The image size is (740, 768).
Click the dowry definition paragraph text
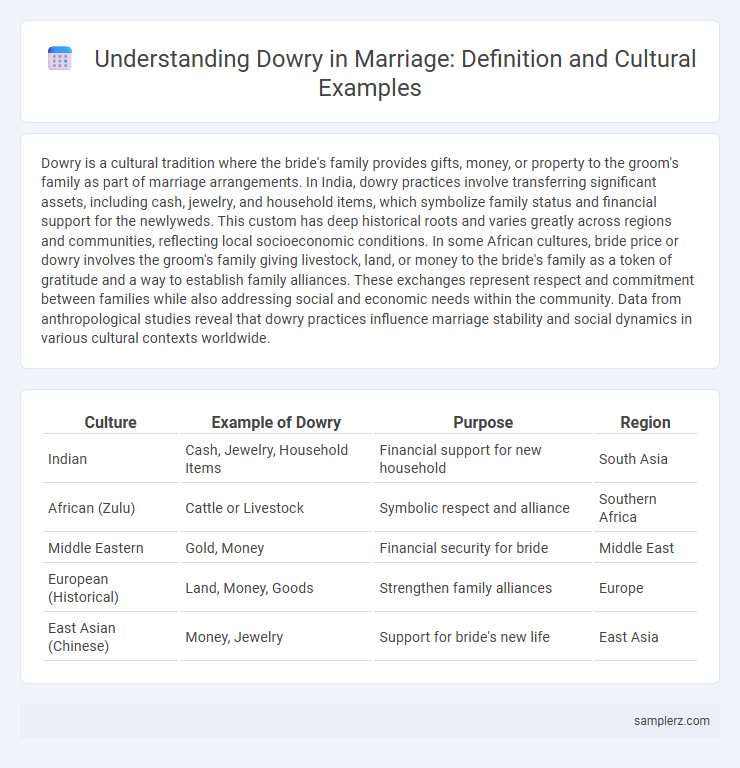point(367,250)
